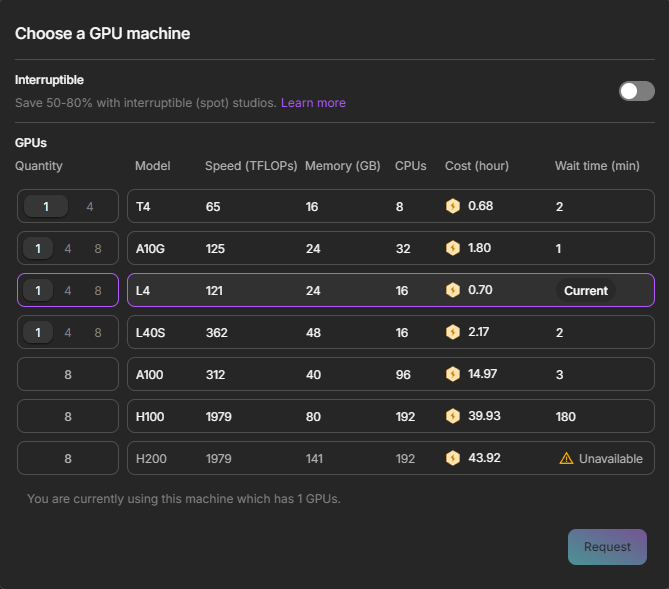Click the Current badge on L4
669x589 pixels.
(x=586, y=291)
